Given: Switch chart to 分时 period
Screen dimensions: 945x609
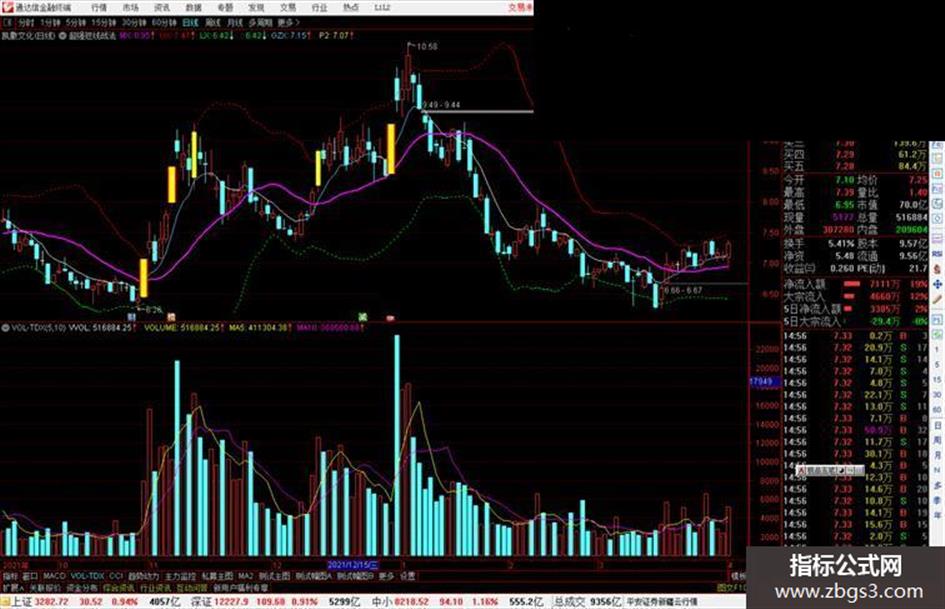Looking at the screenshot, I should pos(25,23).
